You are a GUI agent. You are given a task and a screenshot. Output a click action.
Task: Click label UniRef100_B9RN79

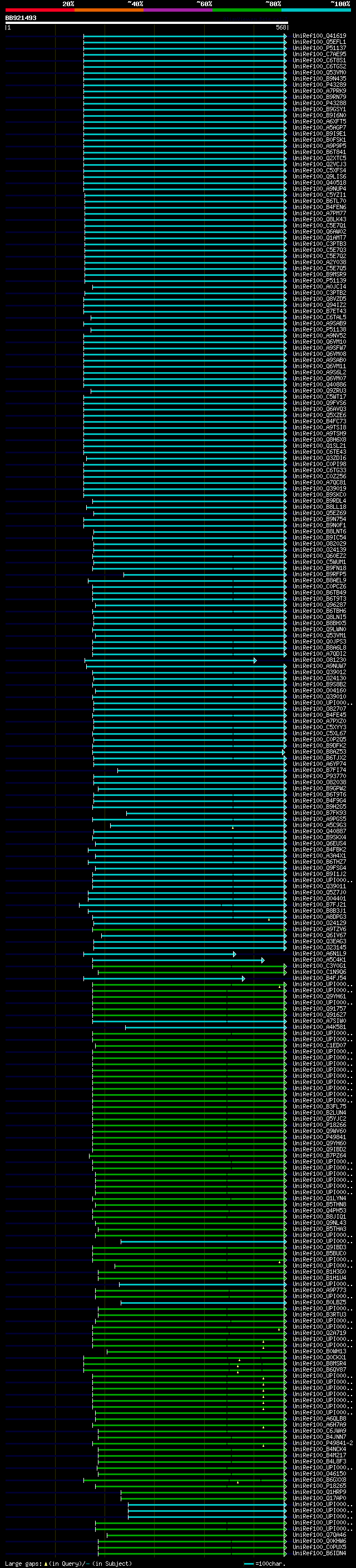click(x=319, y=97)
